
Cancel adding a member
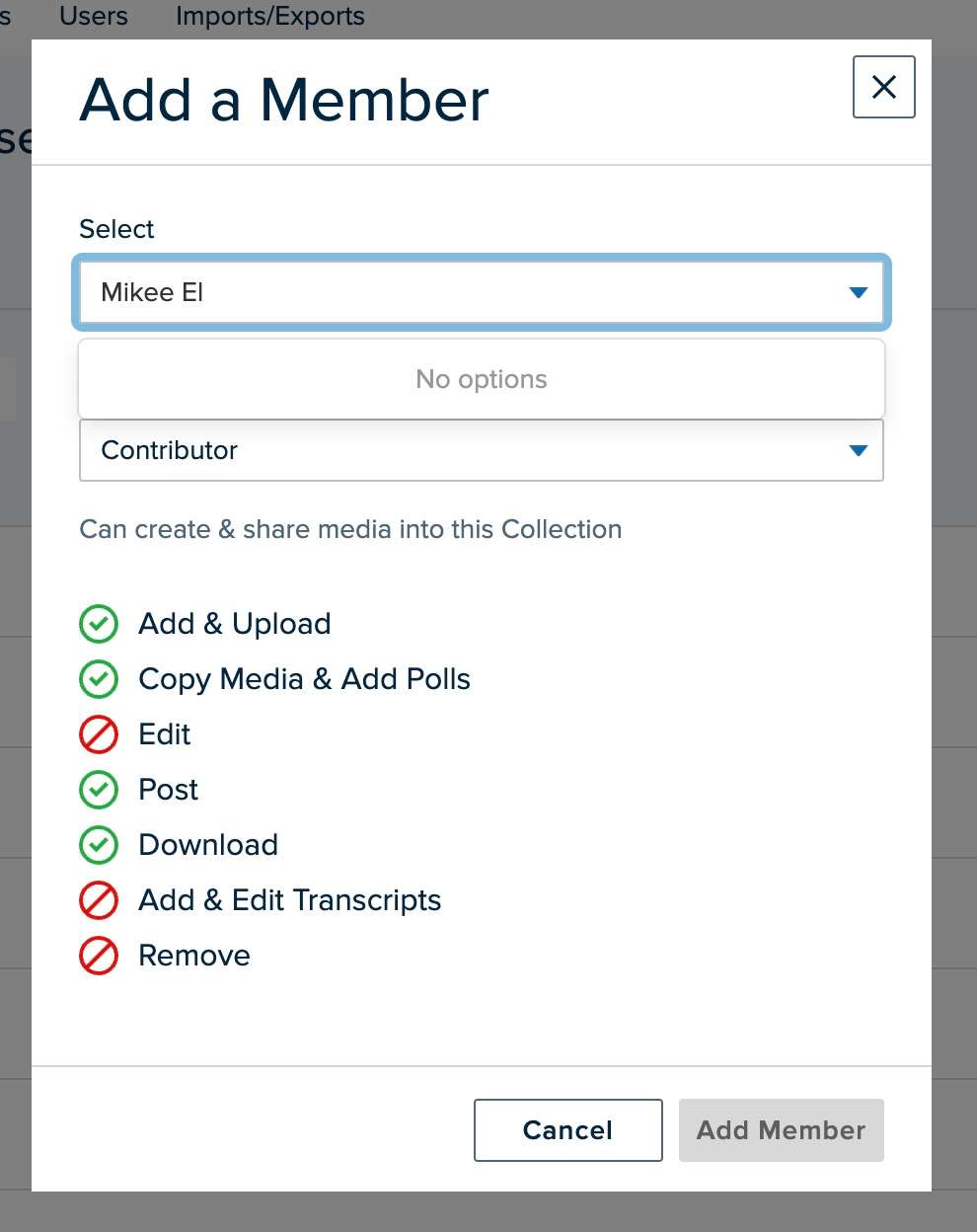567,1130
